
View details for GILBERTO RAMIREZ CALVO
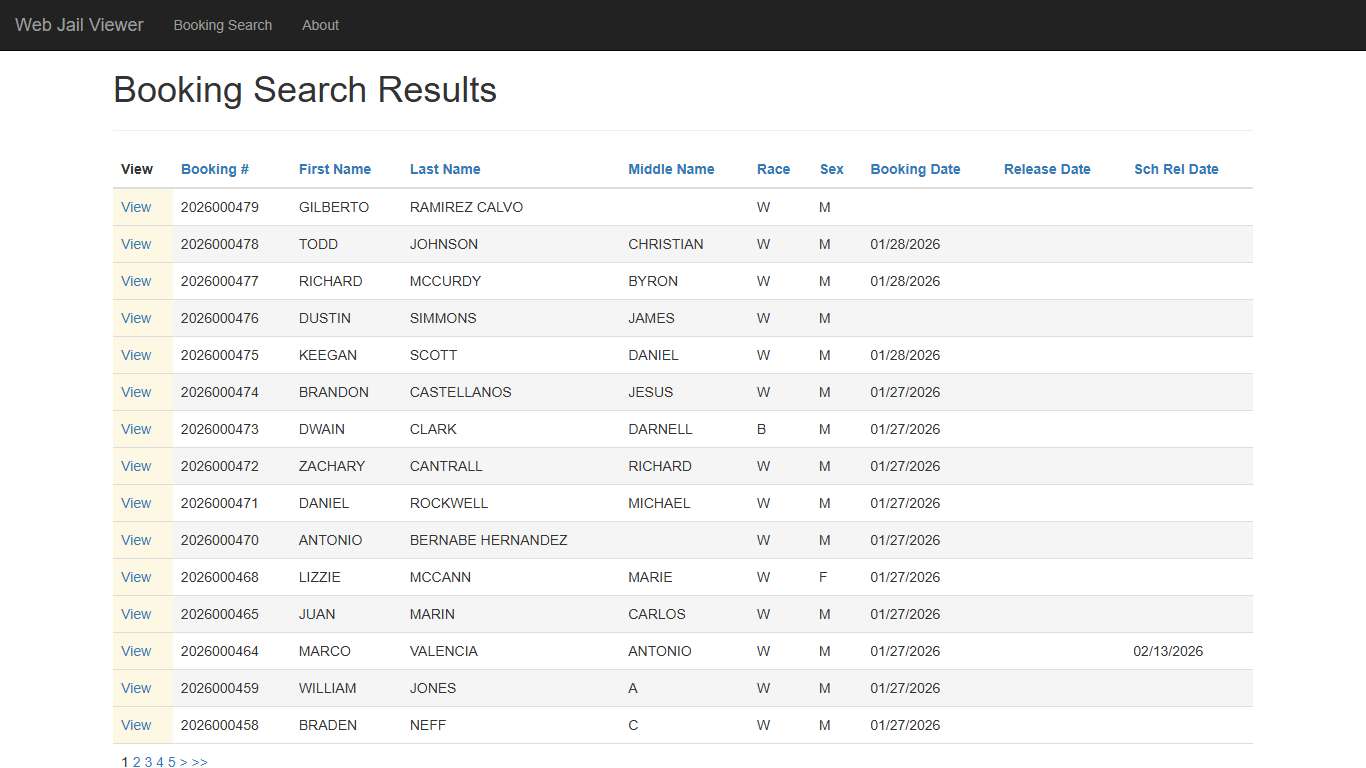click(x=136, y=207)
